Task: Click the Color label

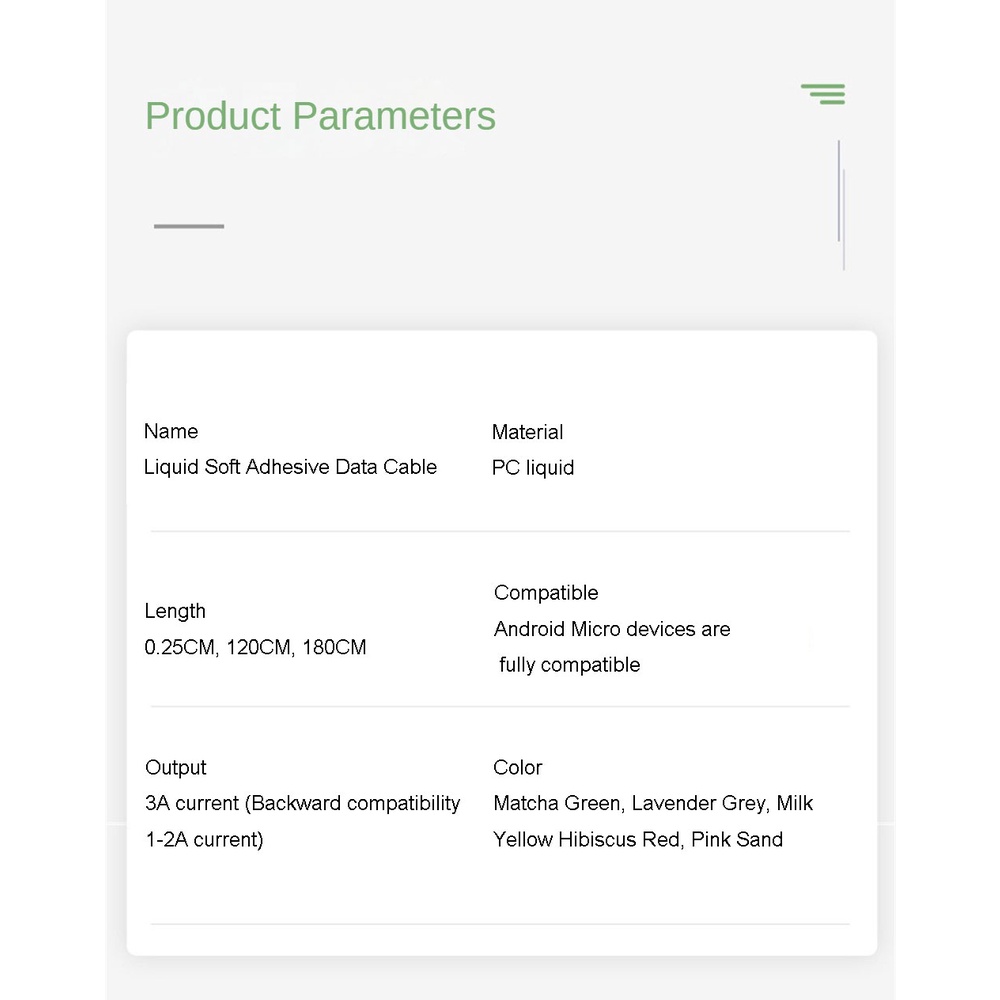Action: [518, 767]
